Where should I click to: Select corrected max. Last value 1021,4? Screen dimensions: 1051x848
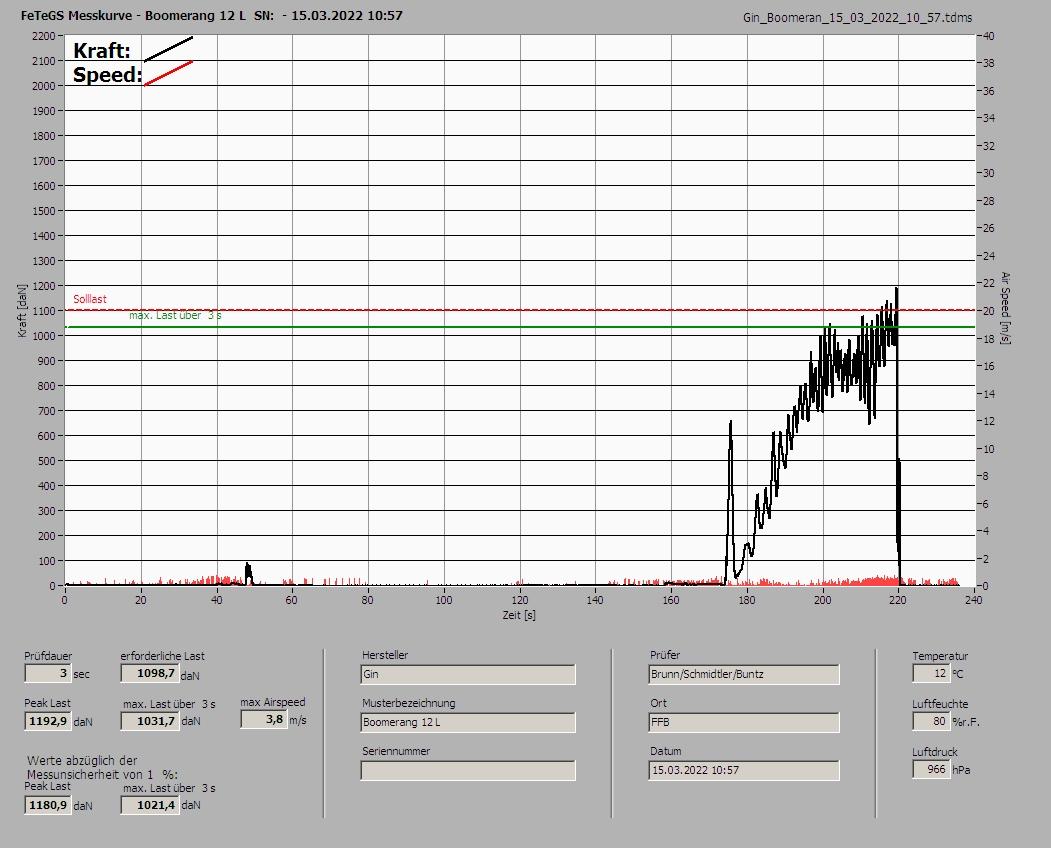click(x=149, y=804)
